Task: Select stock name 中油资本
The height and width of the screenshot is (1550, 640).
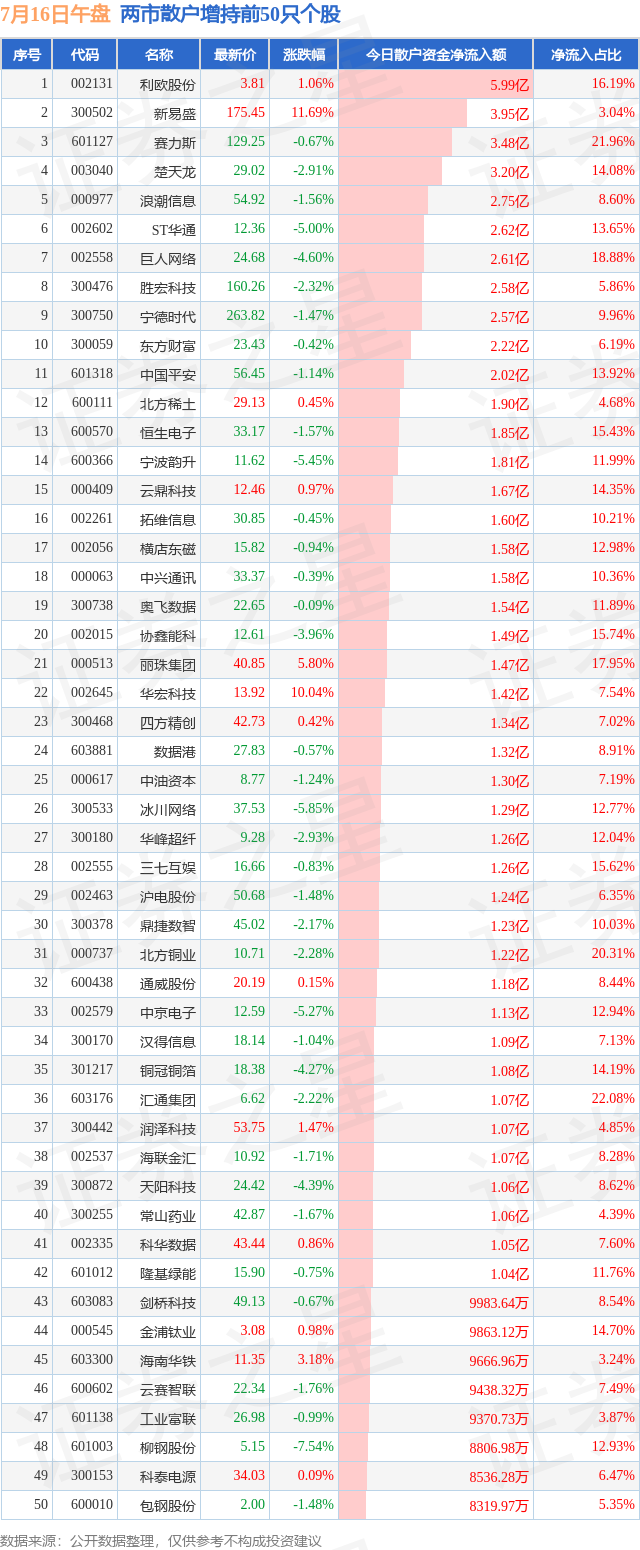Action: click(x=168, y=781)
